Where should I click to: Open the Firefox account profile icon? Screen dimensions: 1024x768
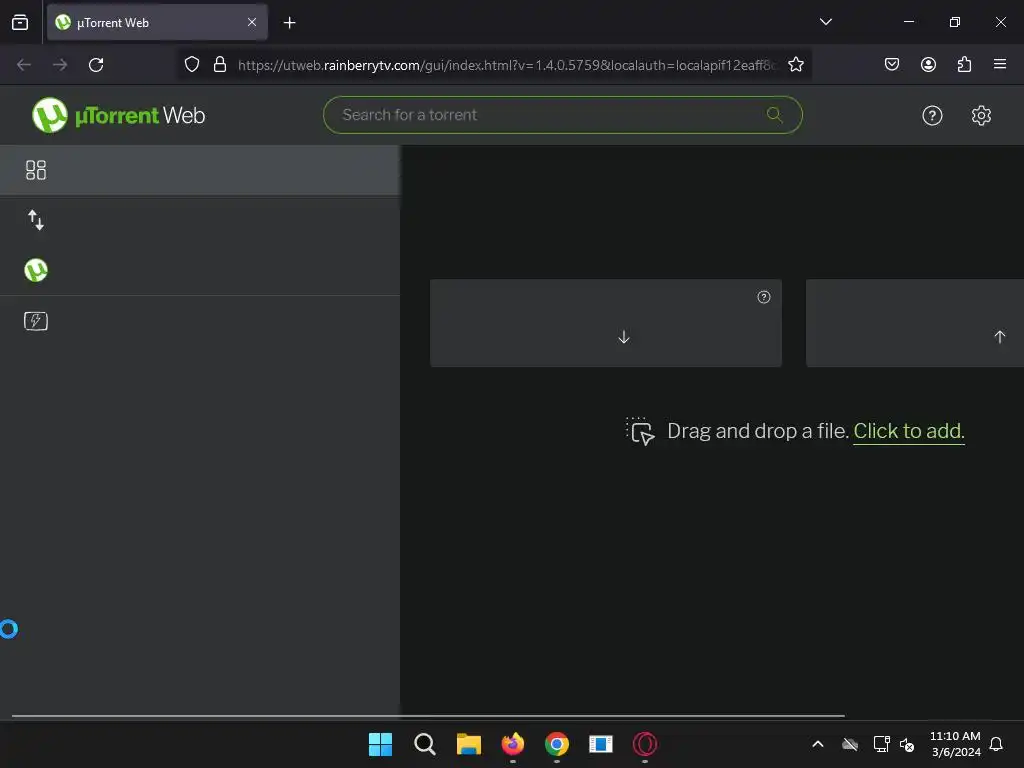[x=928, y=64]
